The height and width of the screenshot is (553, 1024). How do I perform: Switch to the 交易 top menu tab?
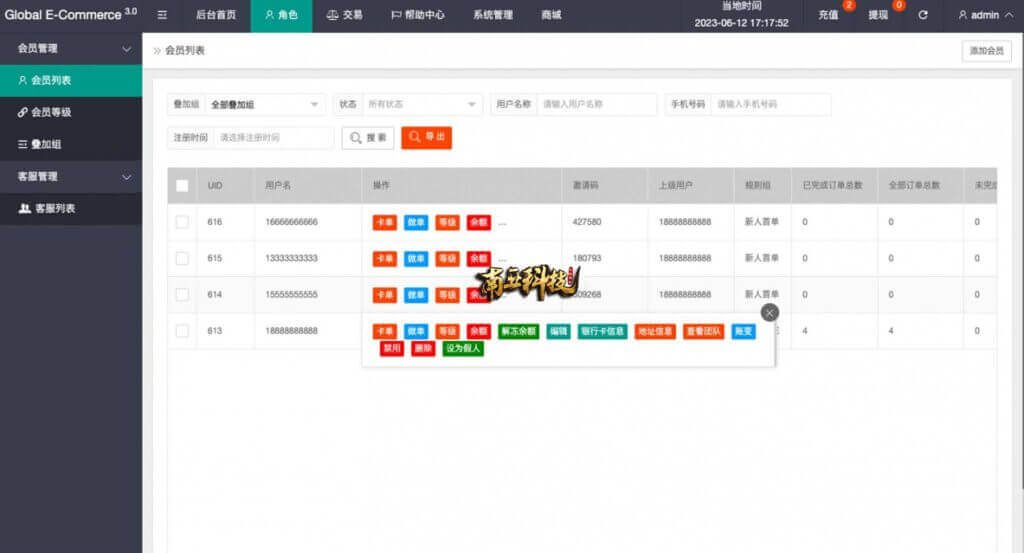344,15
